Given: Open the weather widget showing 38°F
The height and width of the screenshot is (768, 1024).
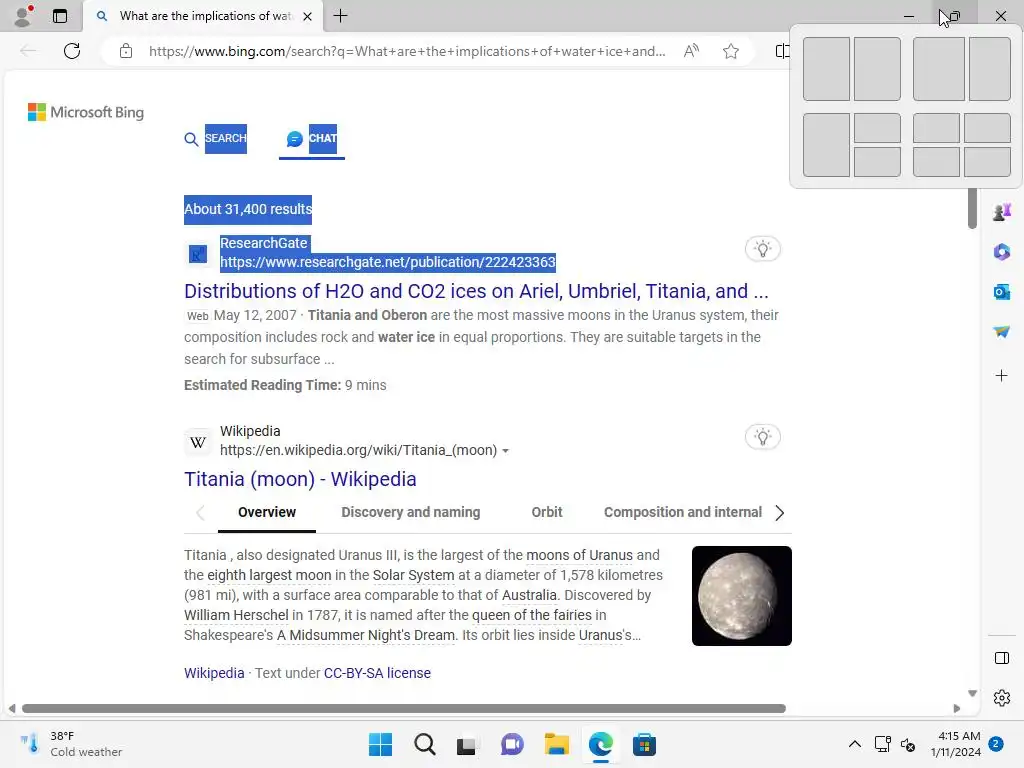Looking at the screenshot, I should pos(71,744).
